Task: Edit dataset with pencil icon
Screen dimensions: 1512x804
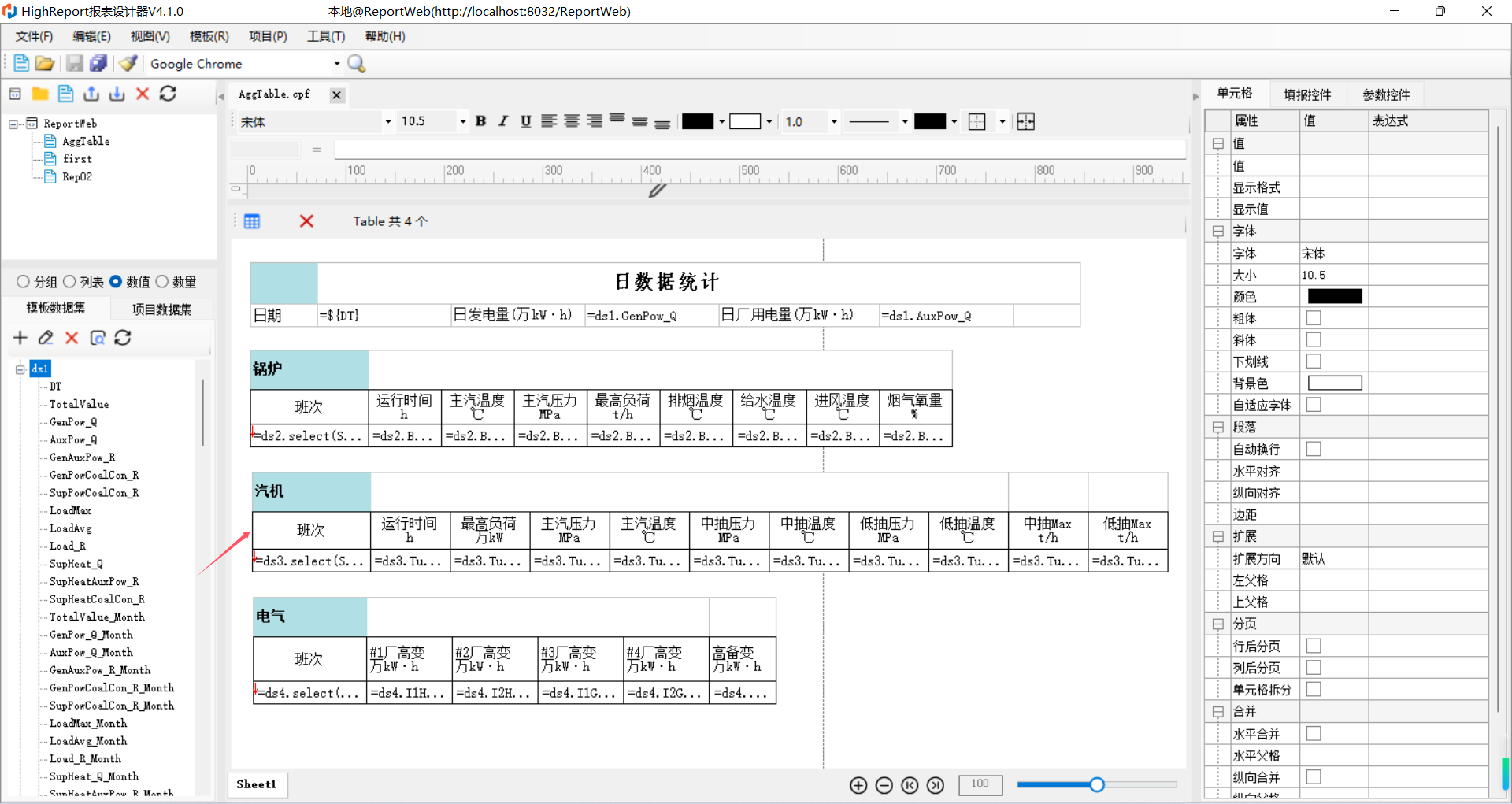Action: (46, 338)
